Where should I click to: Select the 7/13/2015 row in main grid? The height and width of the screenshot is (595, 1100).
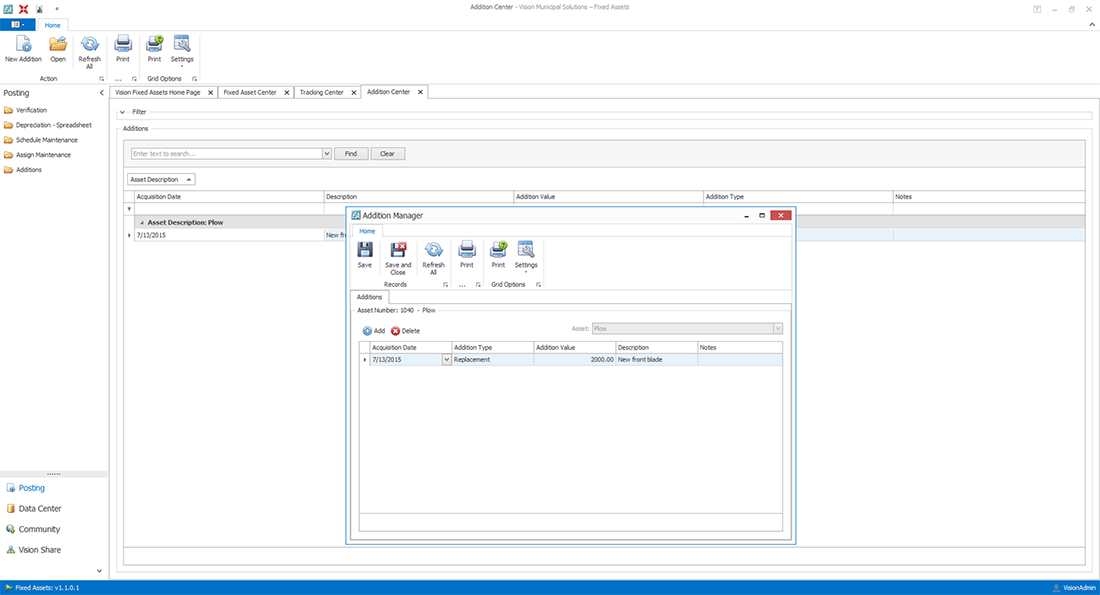coord(229,235)
